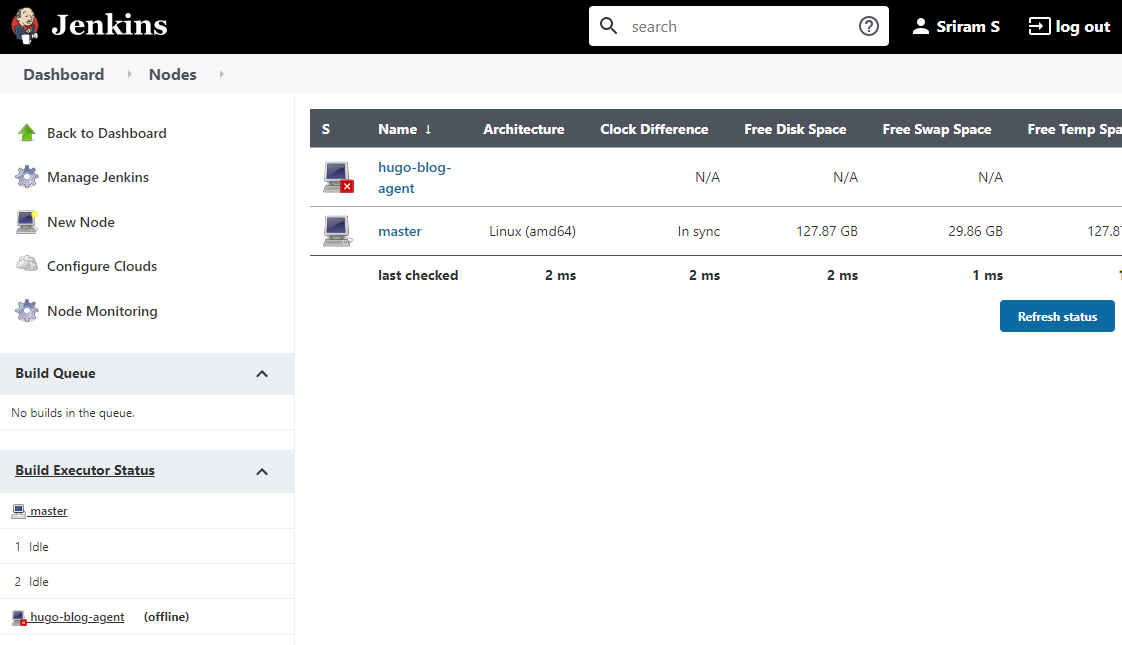The height and width of the screenshot is (645, 1122).
Task: Open the search help question-mark icon
Action: click(869, 26)
